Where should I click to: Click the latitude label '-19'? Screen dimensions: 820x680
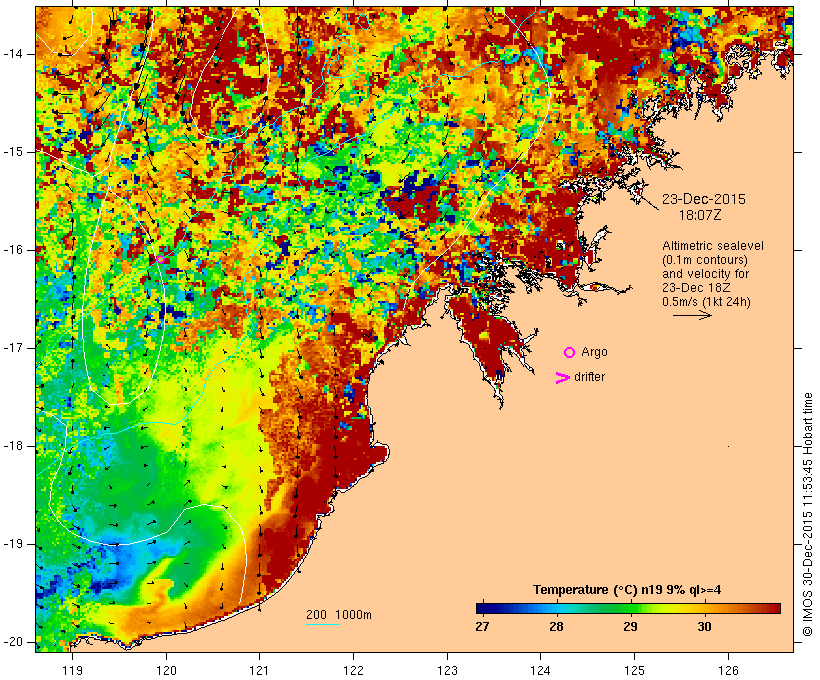[x=13, y=544]
